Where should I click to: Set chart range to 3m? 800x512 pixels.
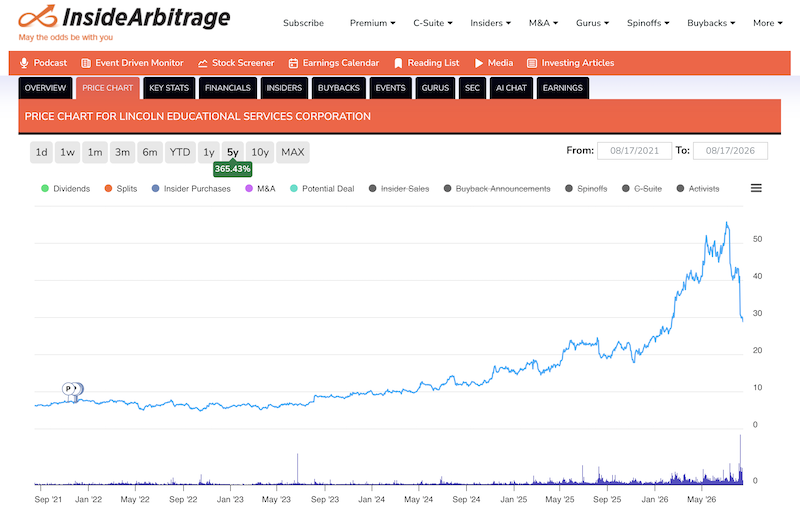[x=122, y=152]
